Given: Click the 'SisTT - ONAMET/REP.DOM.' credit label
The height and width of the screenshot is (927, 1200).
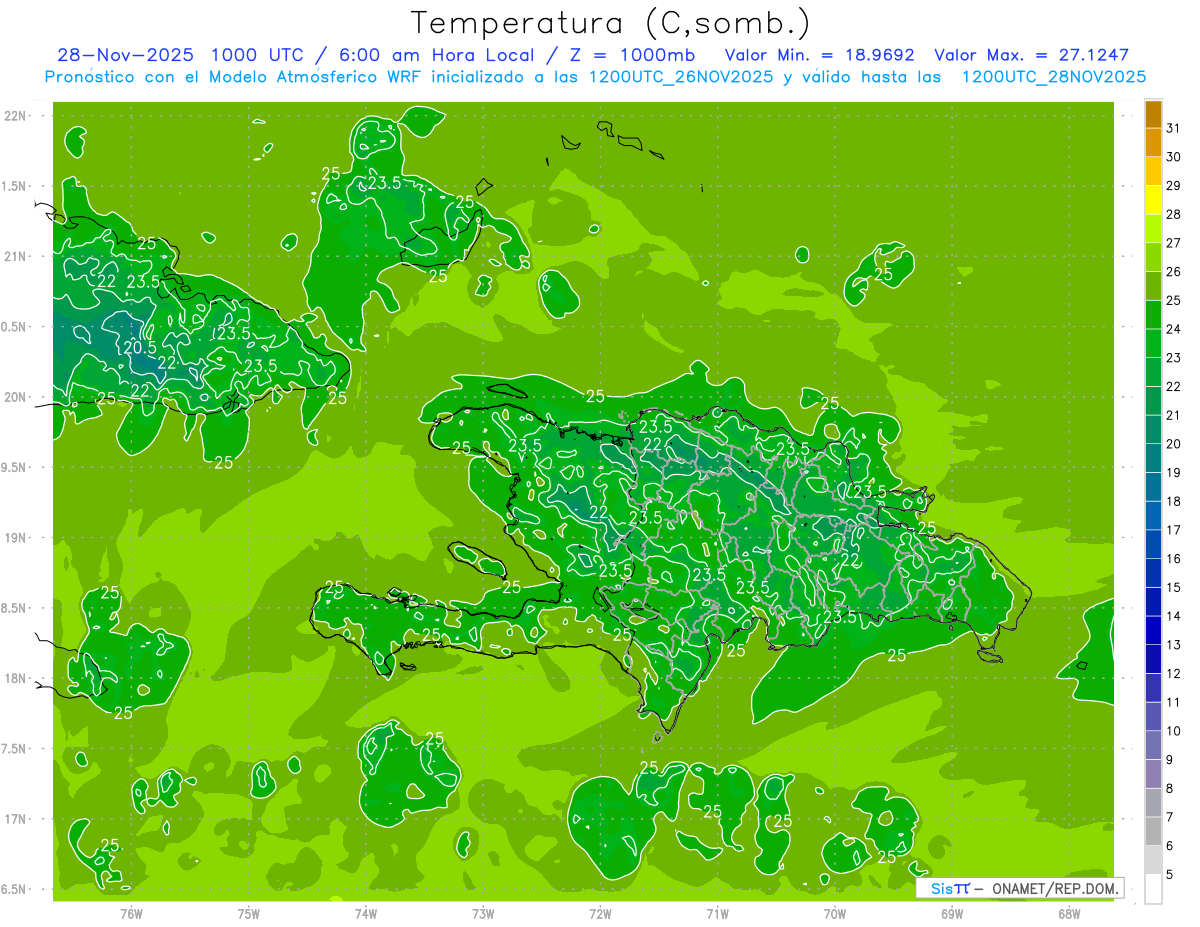Looking at the screenshot, I should (1020, 888).
